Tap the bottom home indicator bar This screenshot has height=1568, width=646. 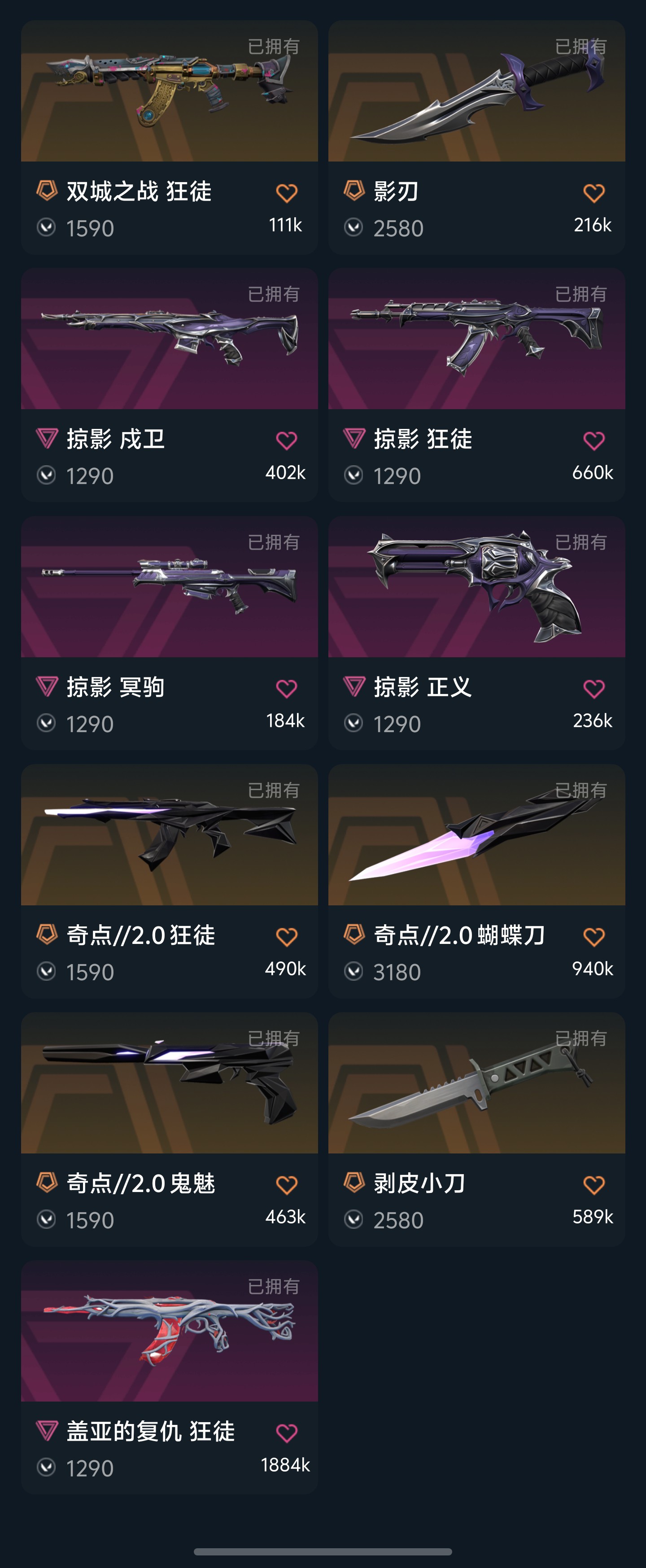(323, 1551)
